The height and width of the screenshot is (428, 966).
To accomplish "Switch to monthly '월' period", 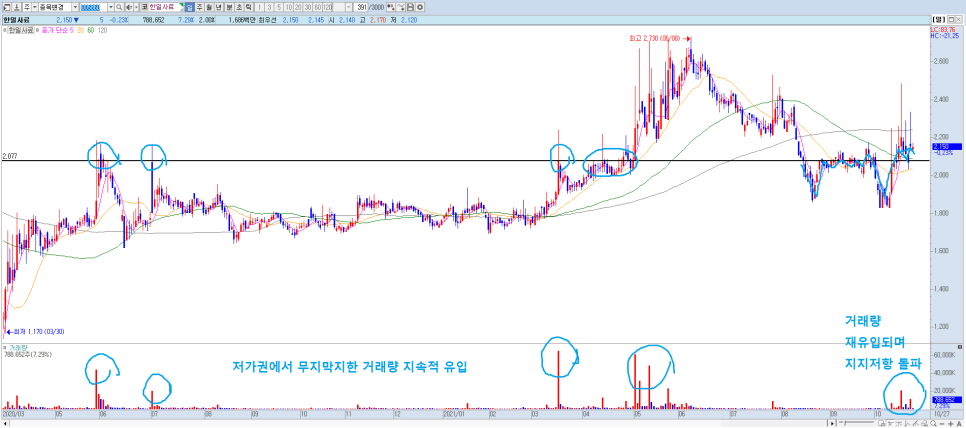I will pyautogui.click(x=209, y=7).
